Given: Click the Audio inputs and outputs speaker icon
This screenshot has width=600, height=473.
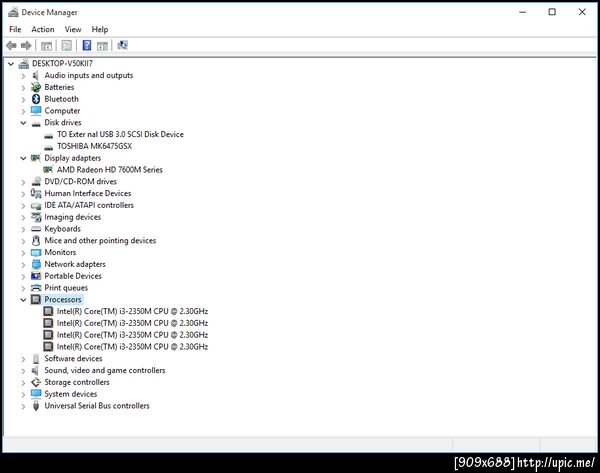Looking at the screenshot, I should [x=36, y=75].
